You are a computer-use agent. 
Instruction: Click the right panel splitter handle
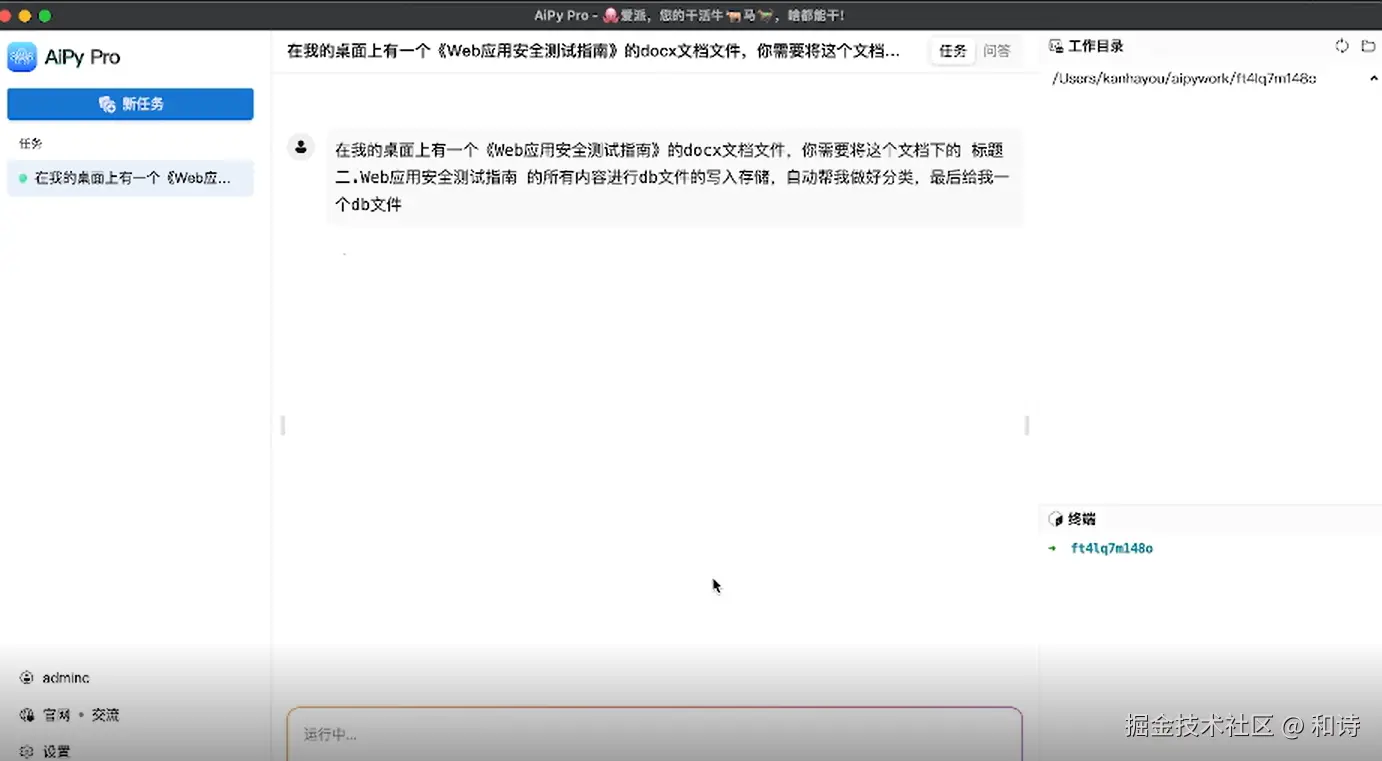(1027, 425)
